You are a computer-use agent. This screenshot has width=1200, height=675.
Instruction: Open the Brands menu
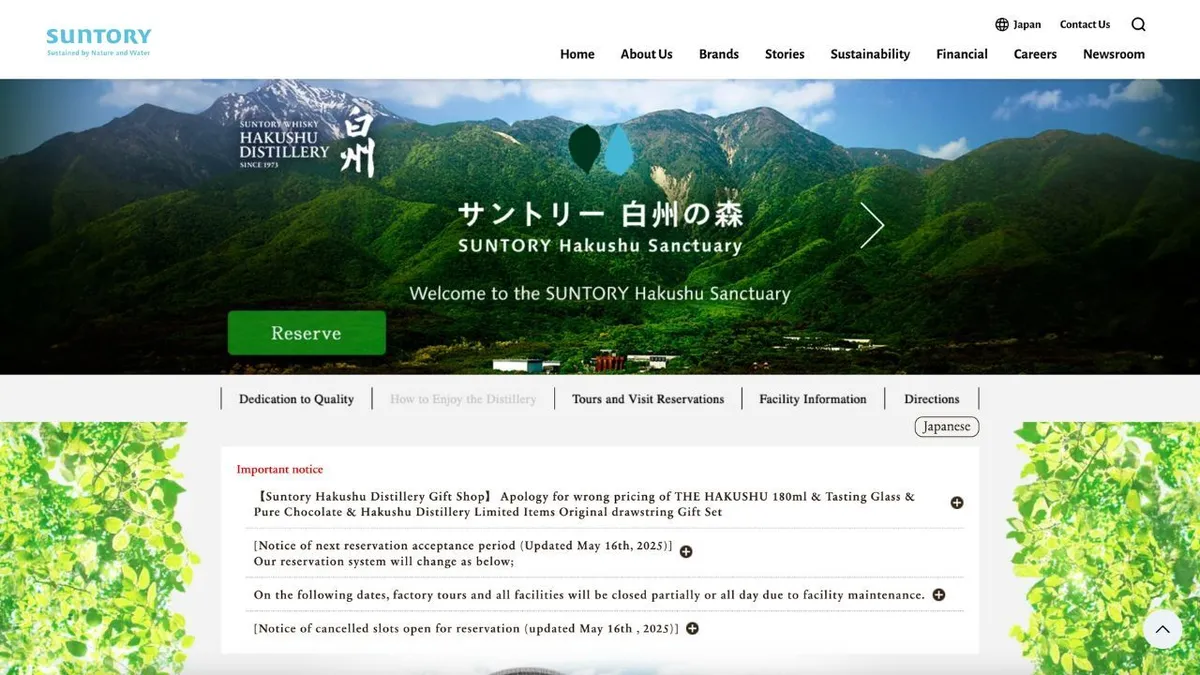718,54
